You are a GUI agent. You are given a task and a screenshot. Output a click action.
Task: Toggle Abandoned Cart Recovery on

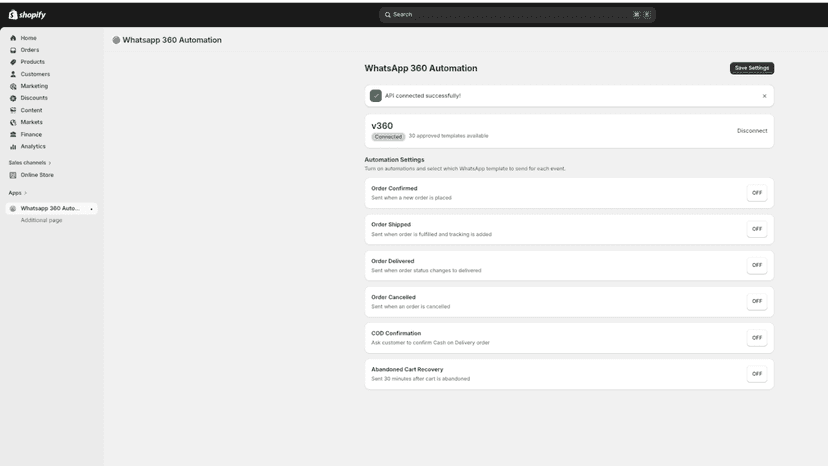757,374
